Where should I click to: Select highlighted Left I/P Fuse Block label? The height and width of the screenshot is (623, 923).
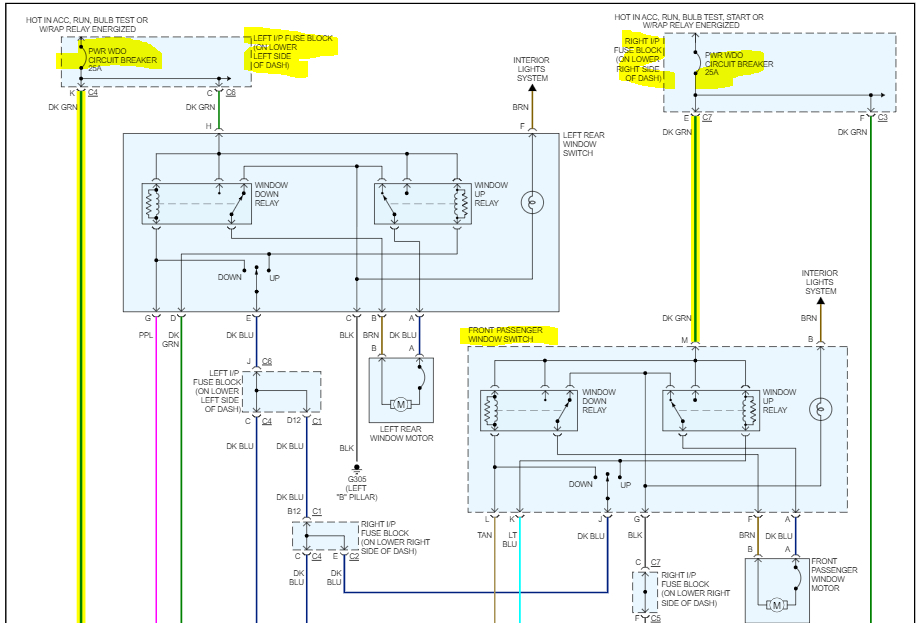(x=293, y=52)
